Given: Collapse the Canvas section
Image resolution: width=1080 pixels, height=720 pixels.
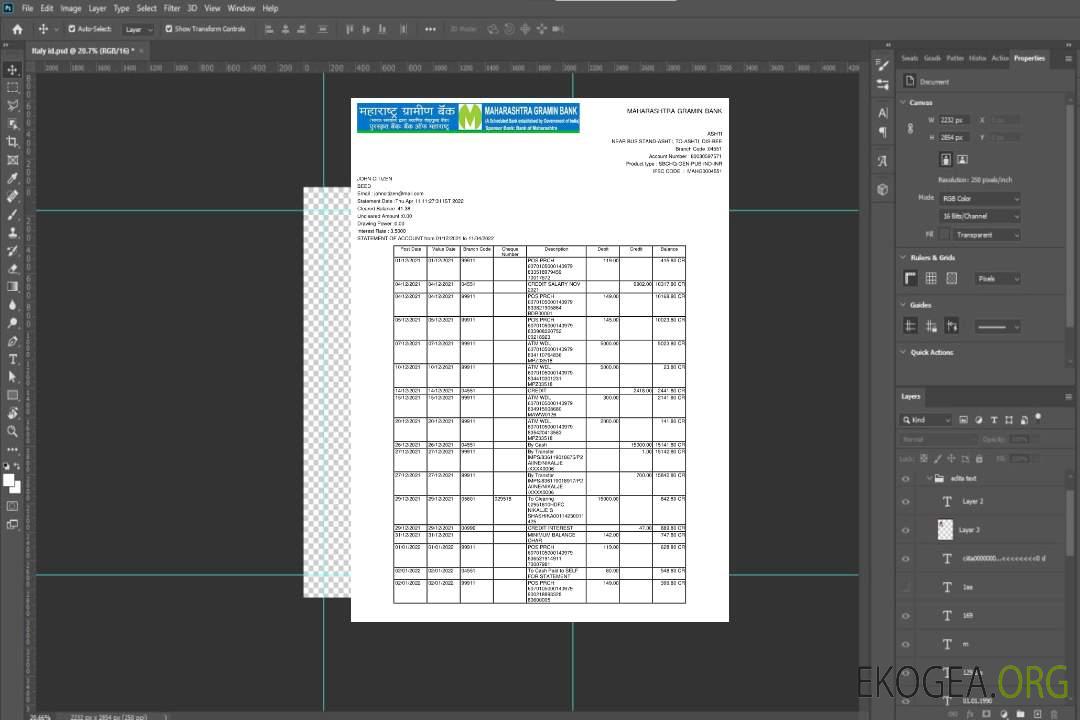Looking at the screenshot, I should point(904,102).
